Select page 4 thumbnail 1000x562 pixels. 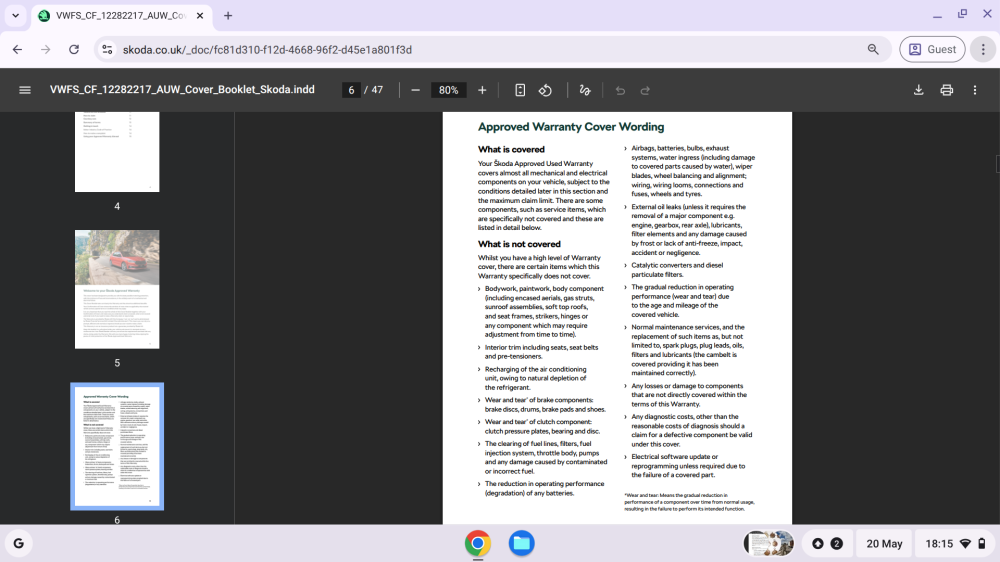click(x=117, y=152)
